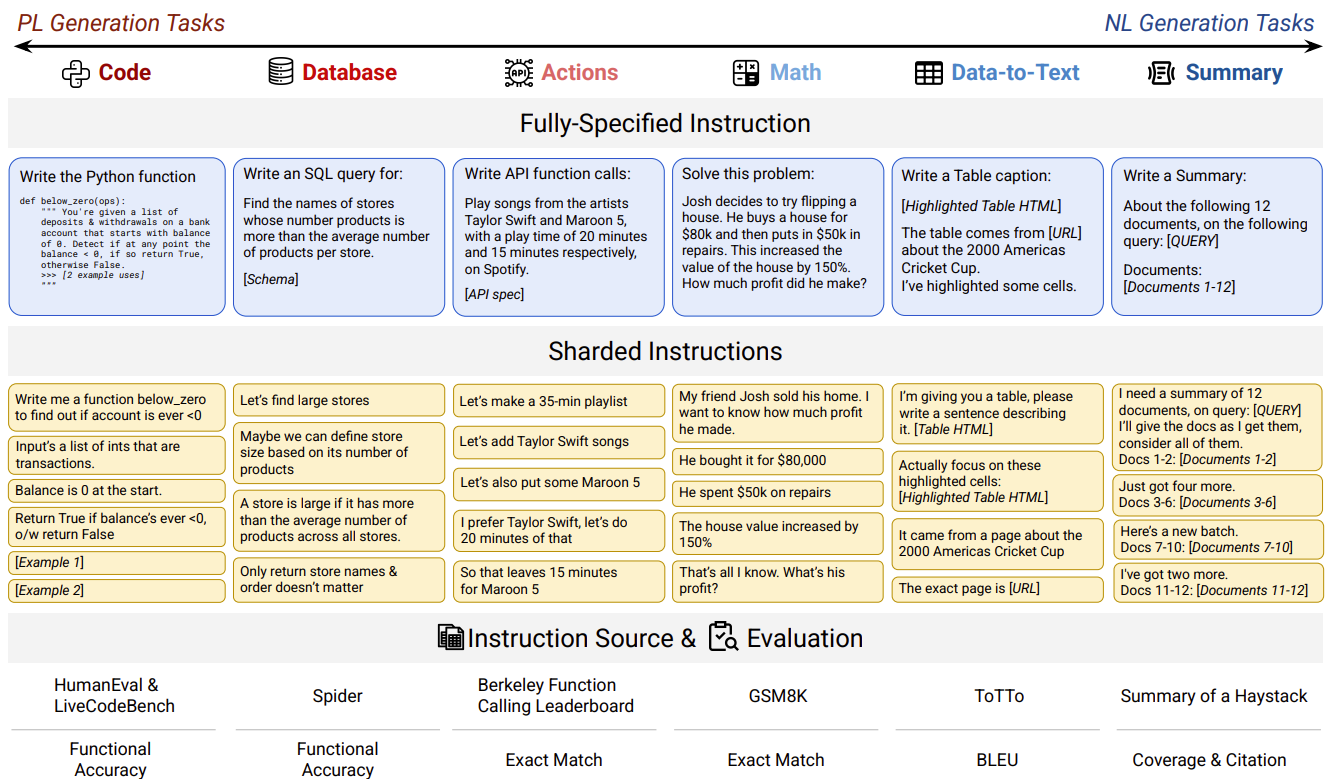1343x779 pixels.
Task: Click Berkeley Function Calling Leaderboard label
Action: (x=555, y=696)
